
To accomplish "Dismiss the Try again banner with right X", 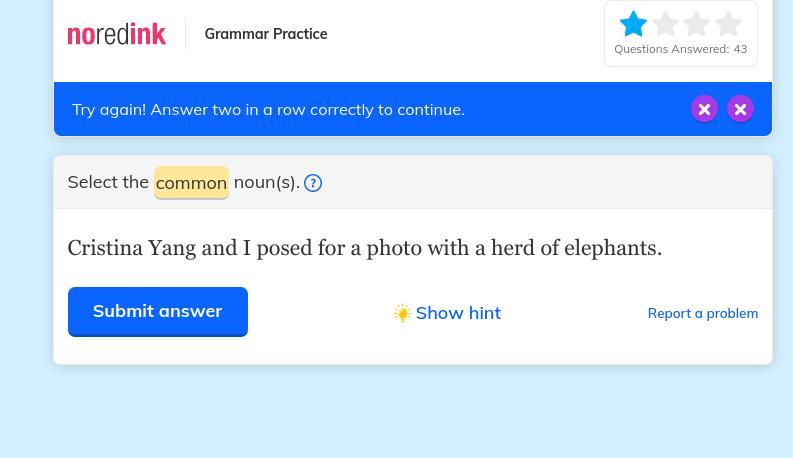I will tap(740, 109).
